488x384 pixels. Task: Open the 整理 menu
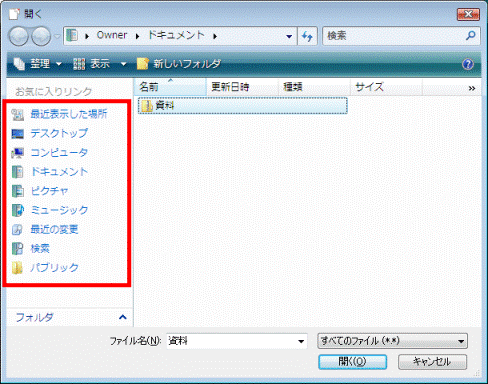click(37, 63)
